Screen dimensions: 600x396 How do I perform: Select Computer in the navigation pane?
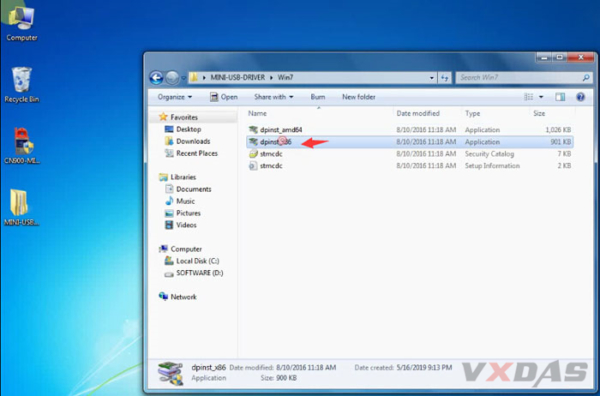186,249
